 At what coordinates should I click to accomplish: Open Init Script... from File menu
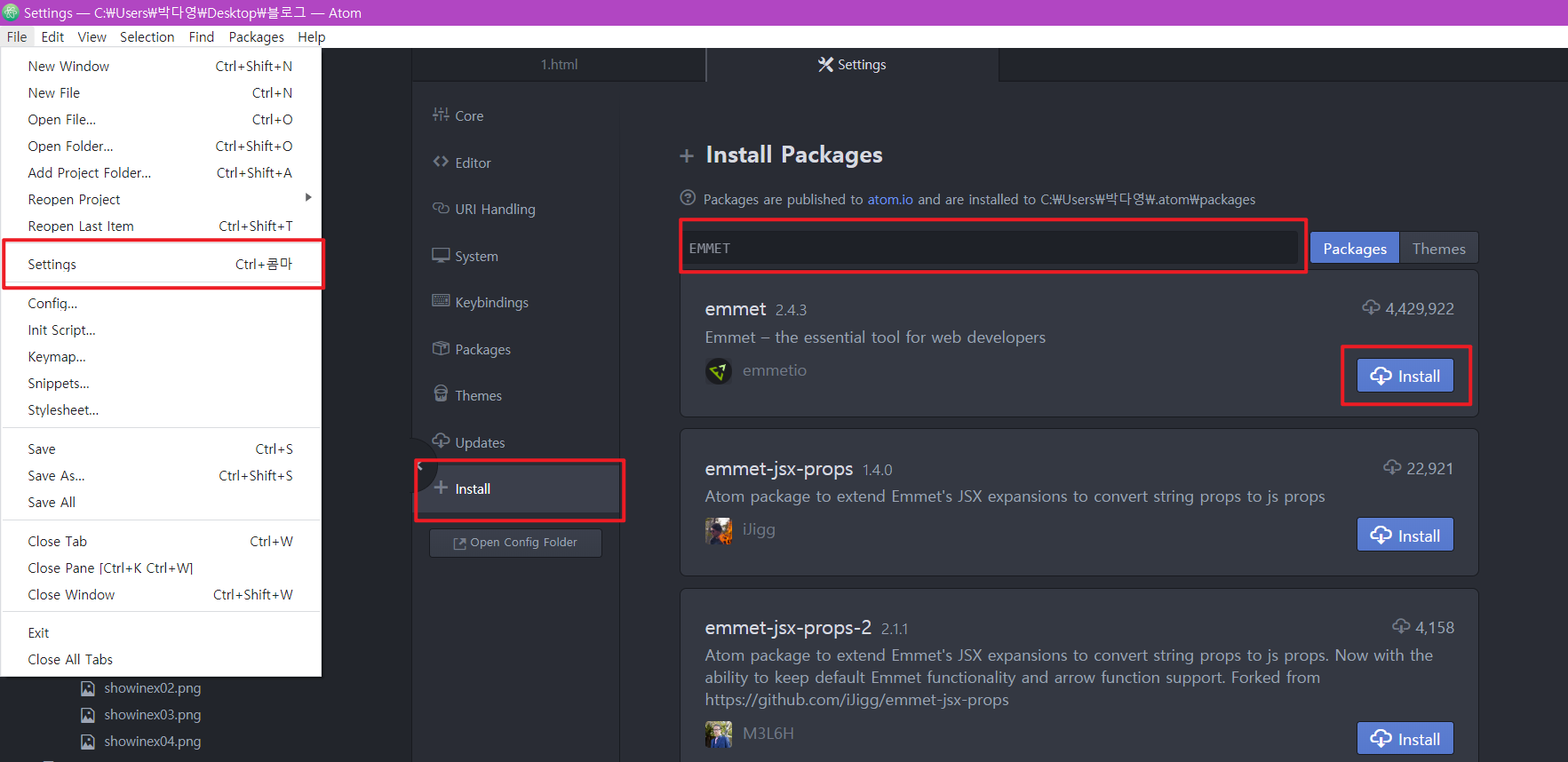pyautogui.click(x=161, y=329)
